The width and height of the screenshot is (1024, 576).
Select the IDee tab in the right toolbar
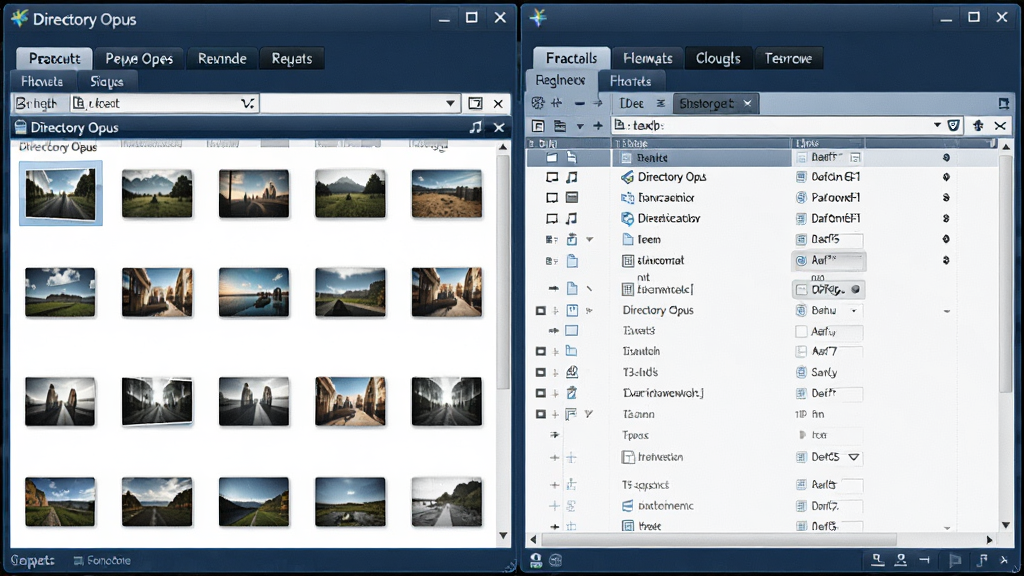coord(632,103)
